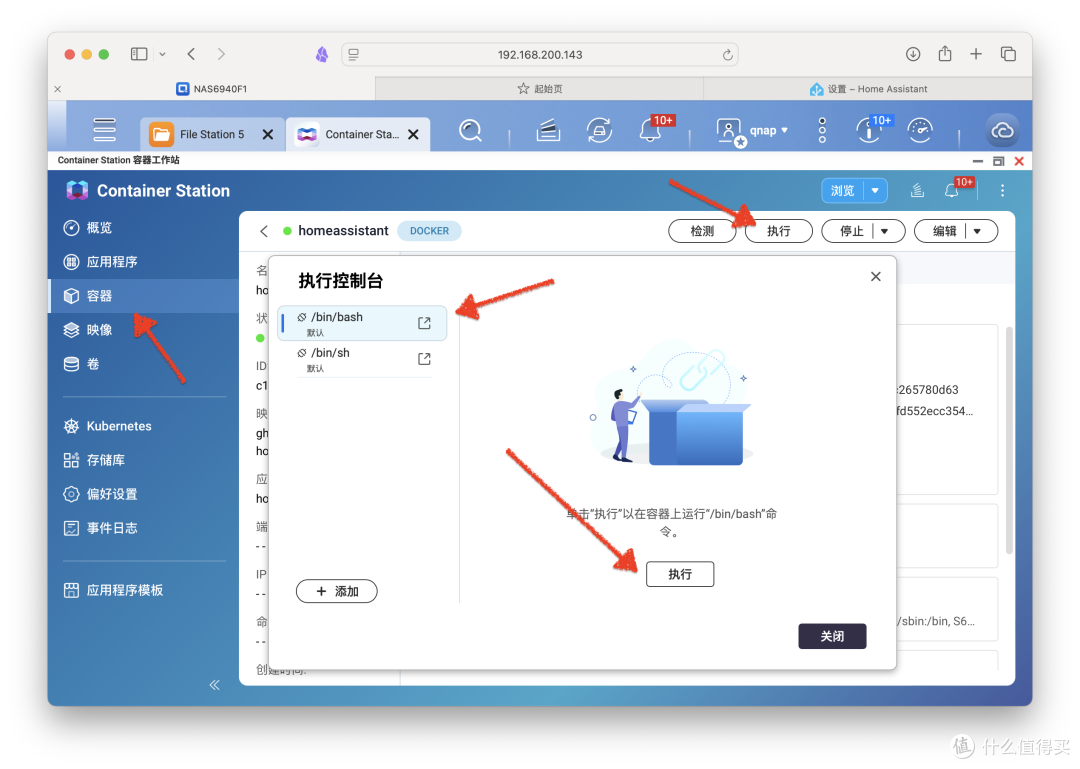The height and width of the screenshot is (769, 1080).
Task: Reload the page in Safari
Action: 727,54
